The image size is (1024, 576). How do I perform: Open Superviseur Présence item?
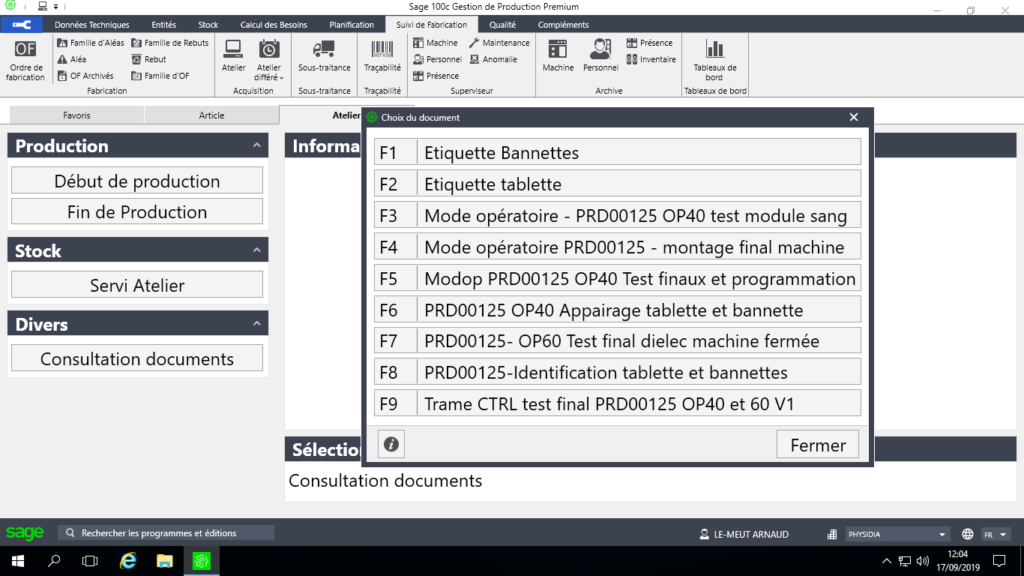point(436,76)
